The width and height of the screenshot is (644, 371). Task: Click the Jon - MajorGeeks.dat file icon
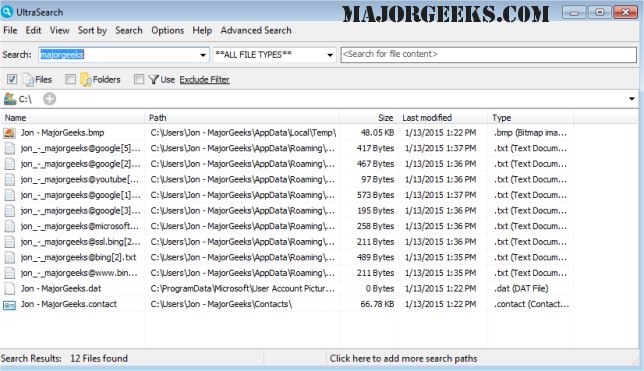(9, 288)
